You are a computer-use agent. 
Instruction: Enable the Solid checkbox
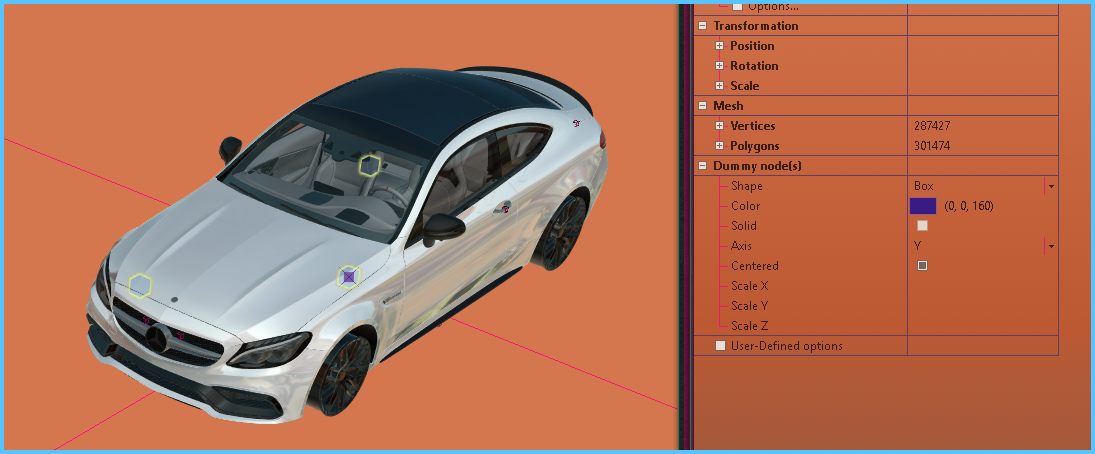[x=922, y=226]
